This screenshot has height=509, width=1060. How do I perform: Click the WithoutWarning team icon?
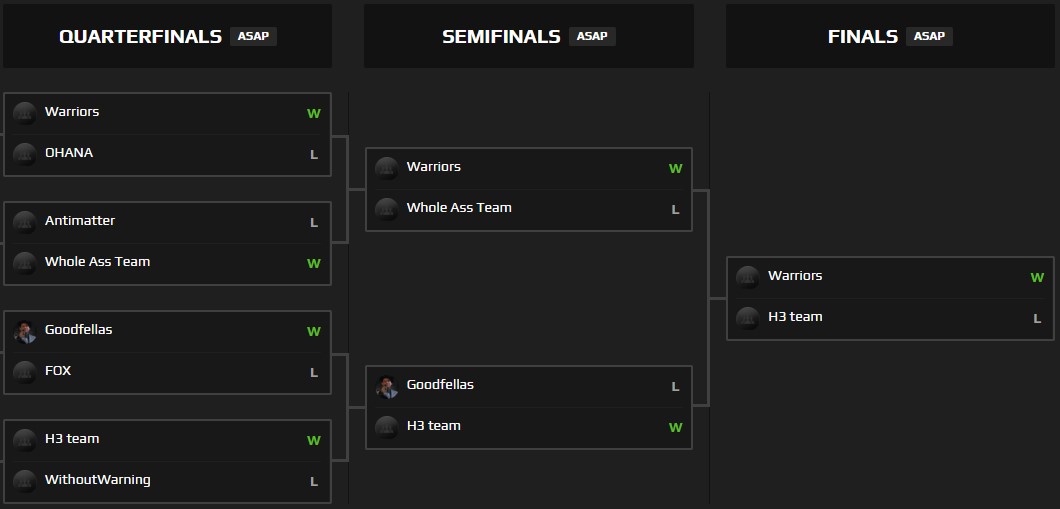[25, 481]
